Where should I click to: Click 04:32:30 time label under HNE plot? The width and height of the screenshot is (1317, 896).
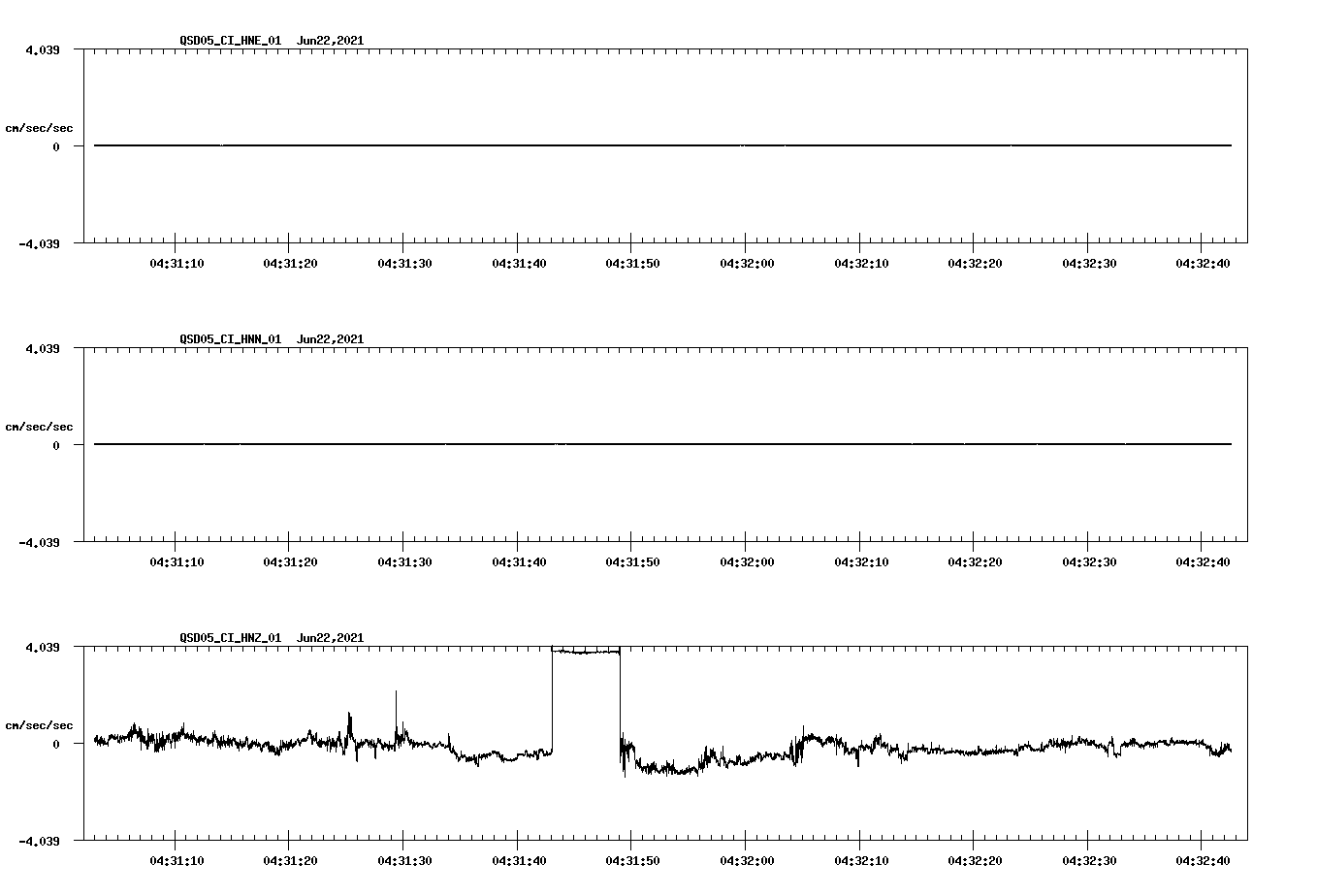[x=1088, y=263]
